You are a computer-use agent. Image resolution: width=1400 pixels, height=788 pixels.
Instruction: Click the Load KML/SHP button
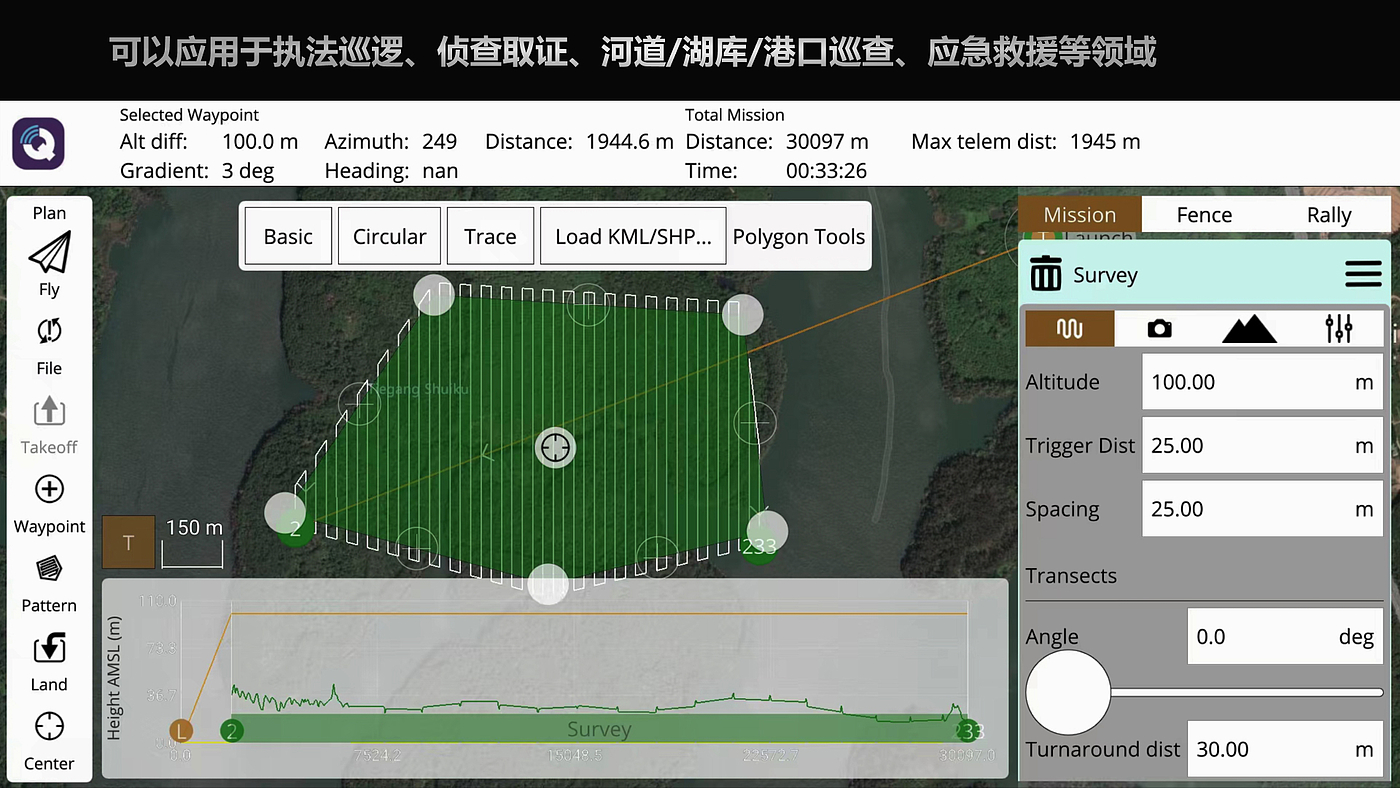click(632, 236)
